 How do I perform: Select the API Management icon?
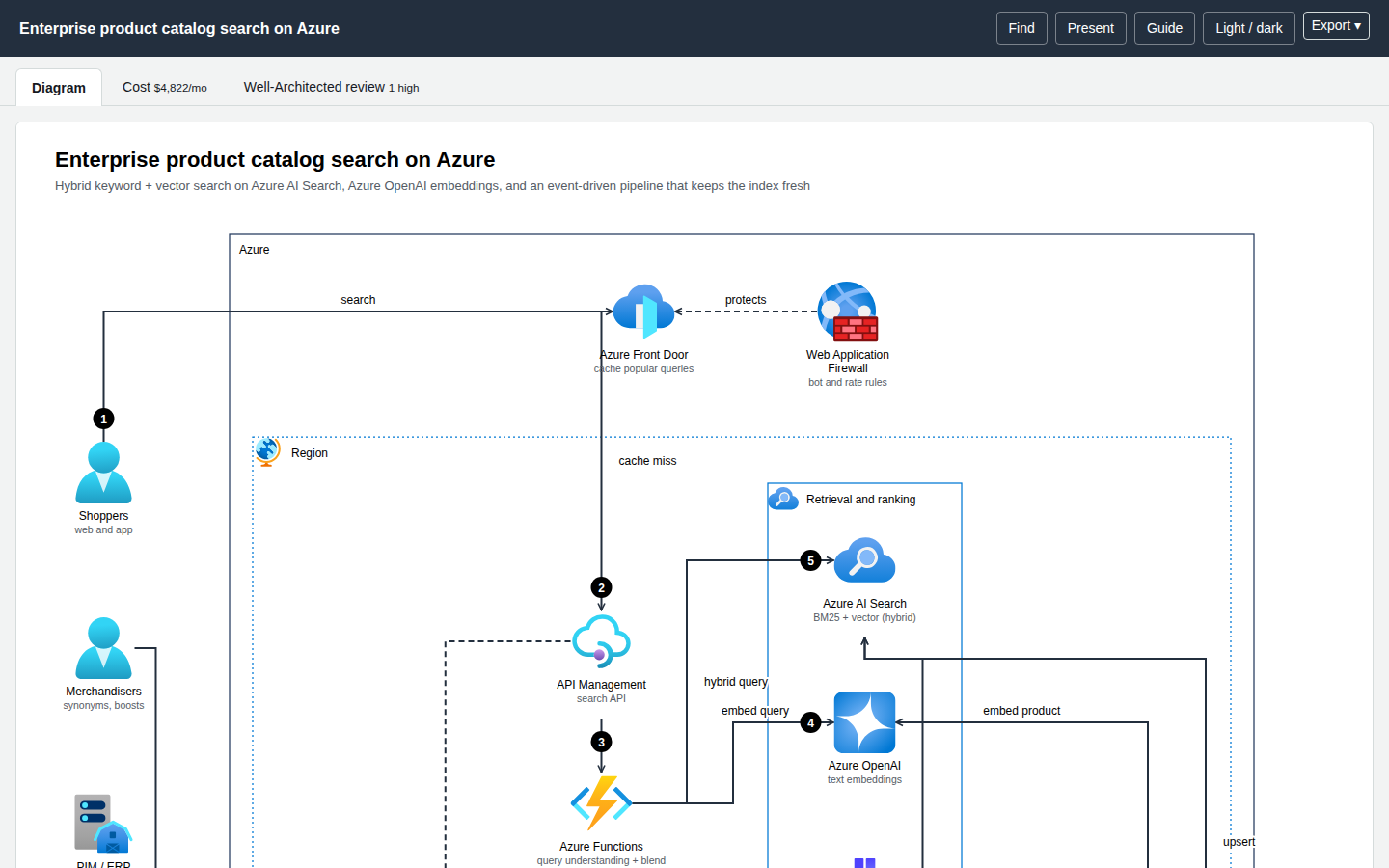point(602,641)
